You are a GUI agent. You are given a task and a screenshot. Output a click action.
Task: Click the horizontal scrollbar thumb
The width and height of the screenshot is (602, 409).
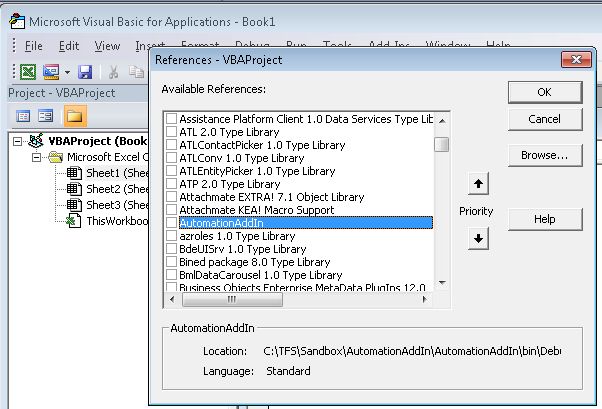click(x=232, y=299)
